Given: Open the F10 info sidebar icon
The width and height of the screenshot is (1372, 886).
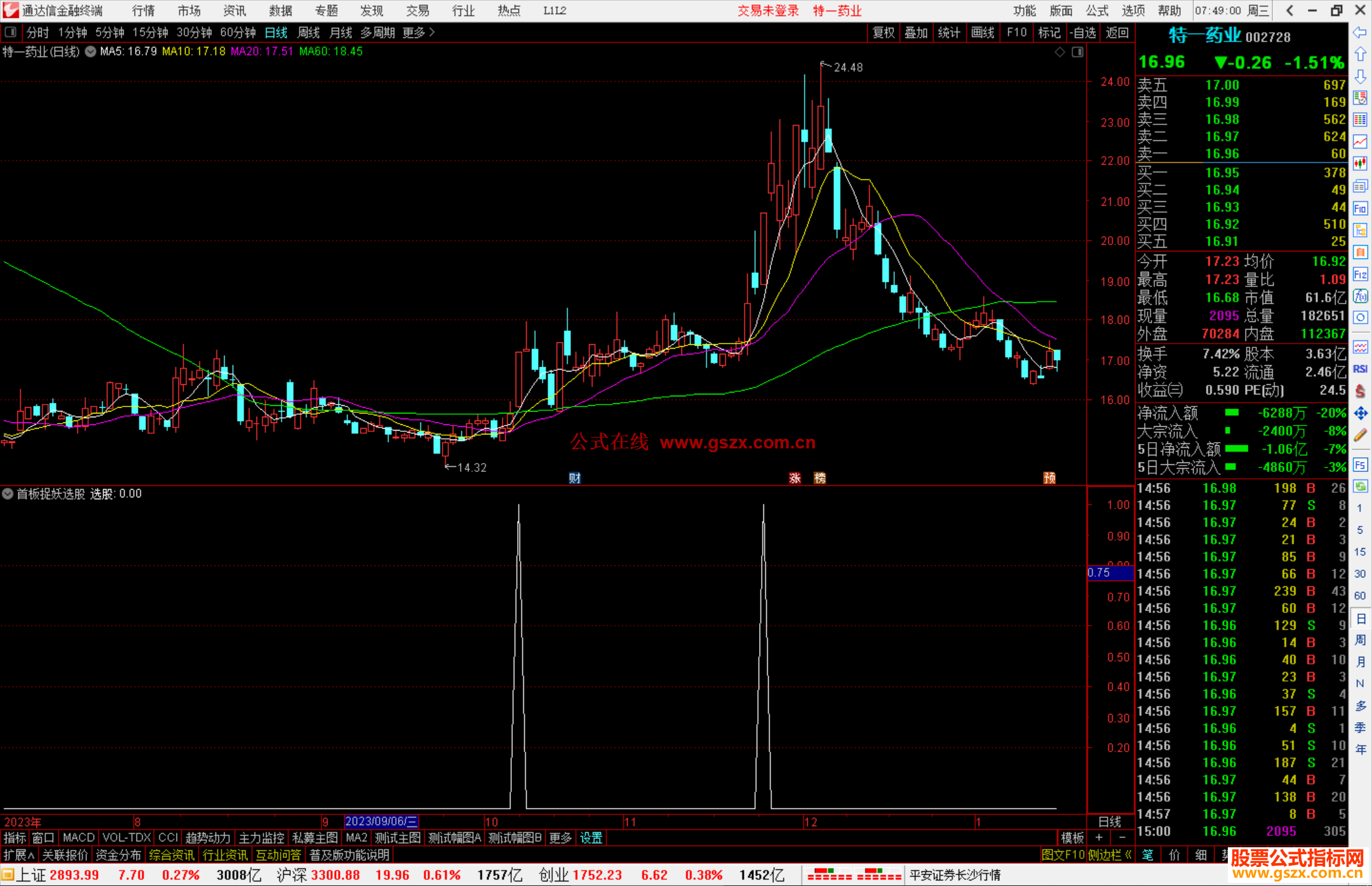Looking at the screenshot, I should 1360,209.
